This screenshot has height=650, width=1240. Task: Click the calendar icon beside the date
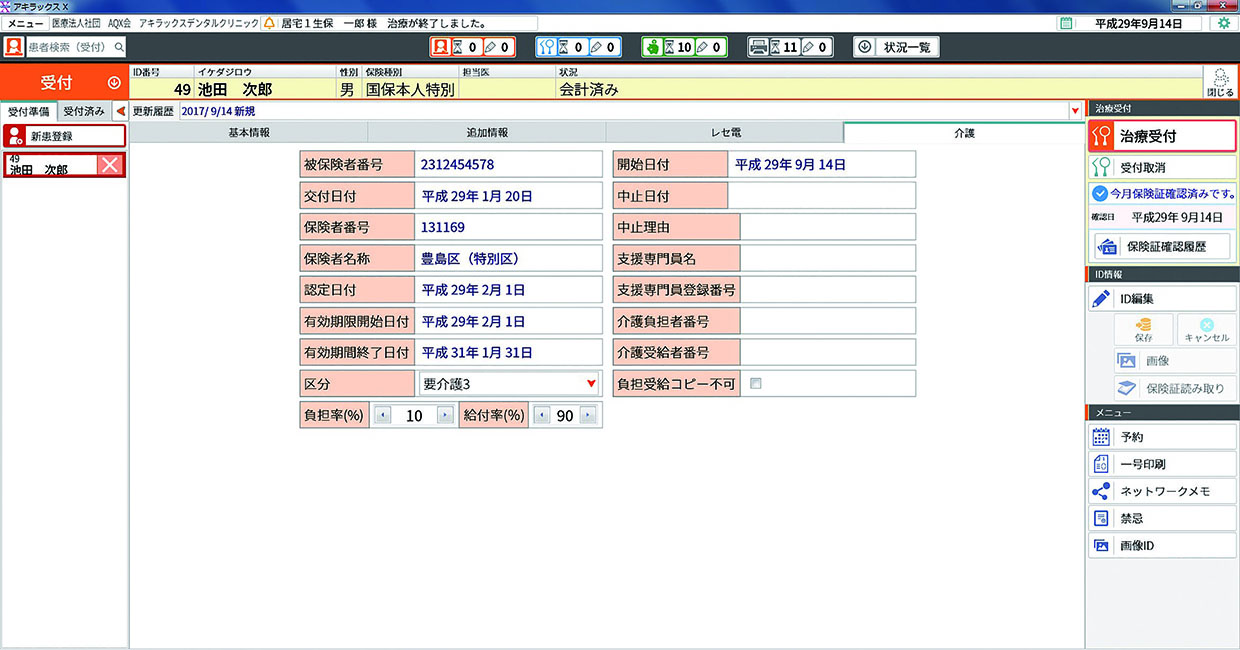pyautogui.click(x=1066, y=23)
